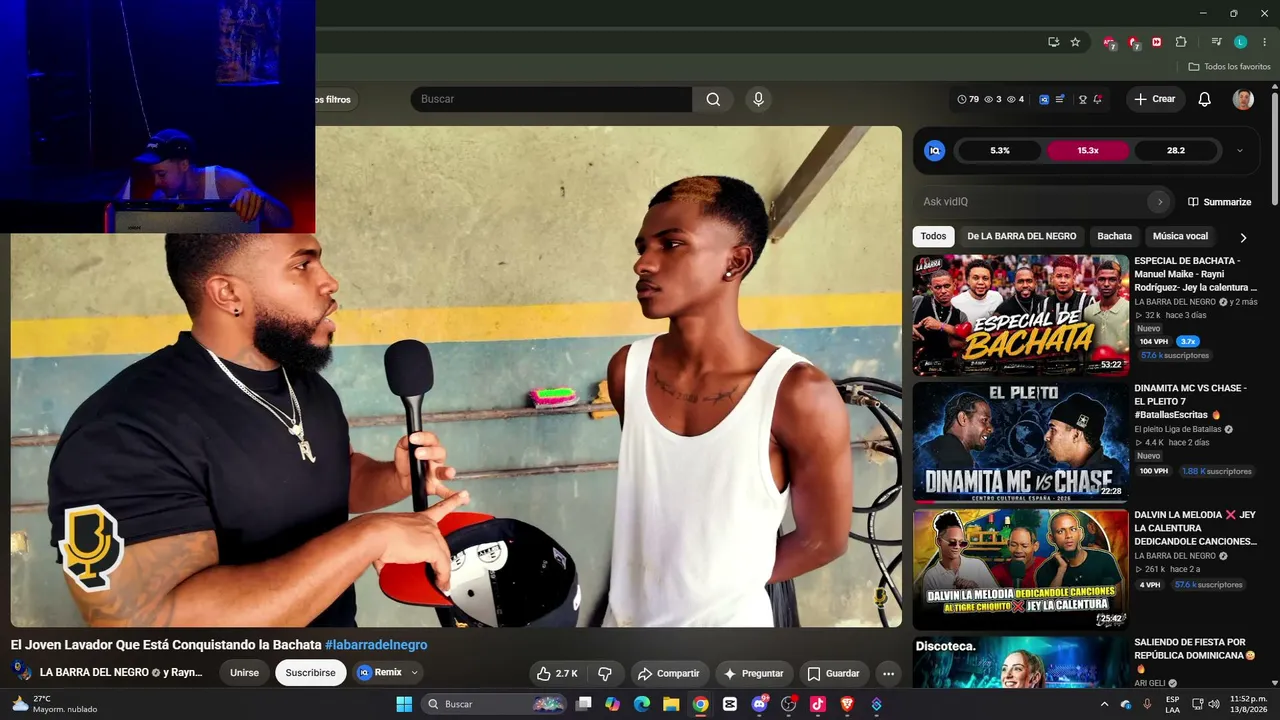Submit the Ask vidIQ arrow button
This screenshot has height=720, width=1280.
tap(1160, 202)
